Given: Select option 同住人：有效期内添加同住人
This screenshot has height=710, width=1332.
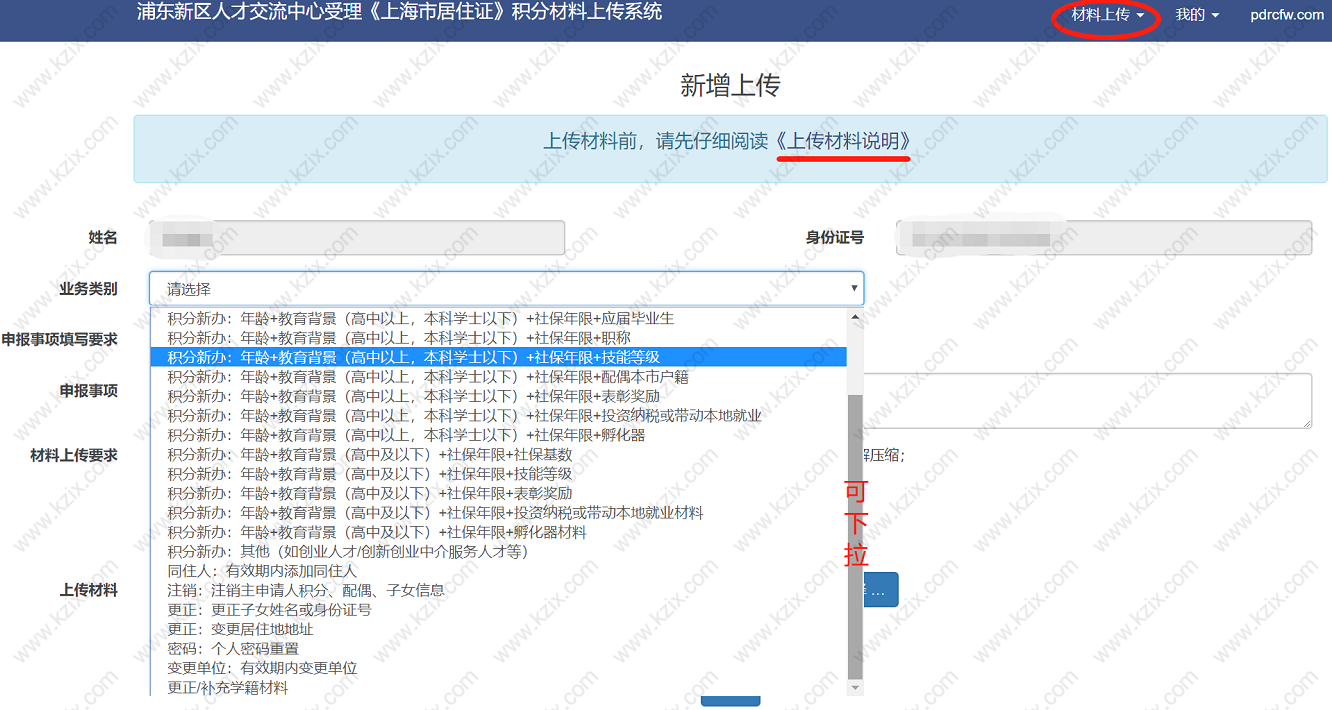Looking at the screenshot, I should [498, 571].
